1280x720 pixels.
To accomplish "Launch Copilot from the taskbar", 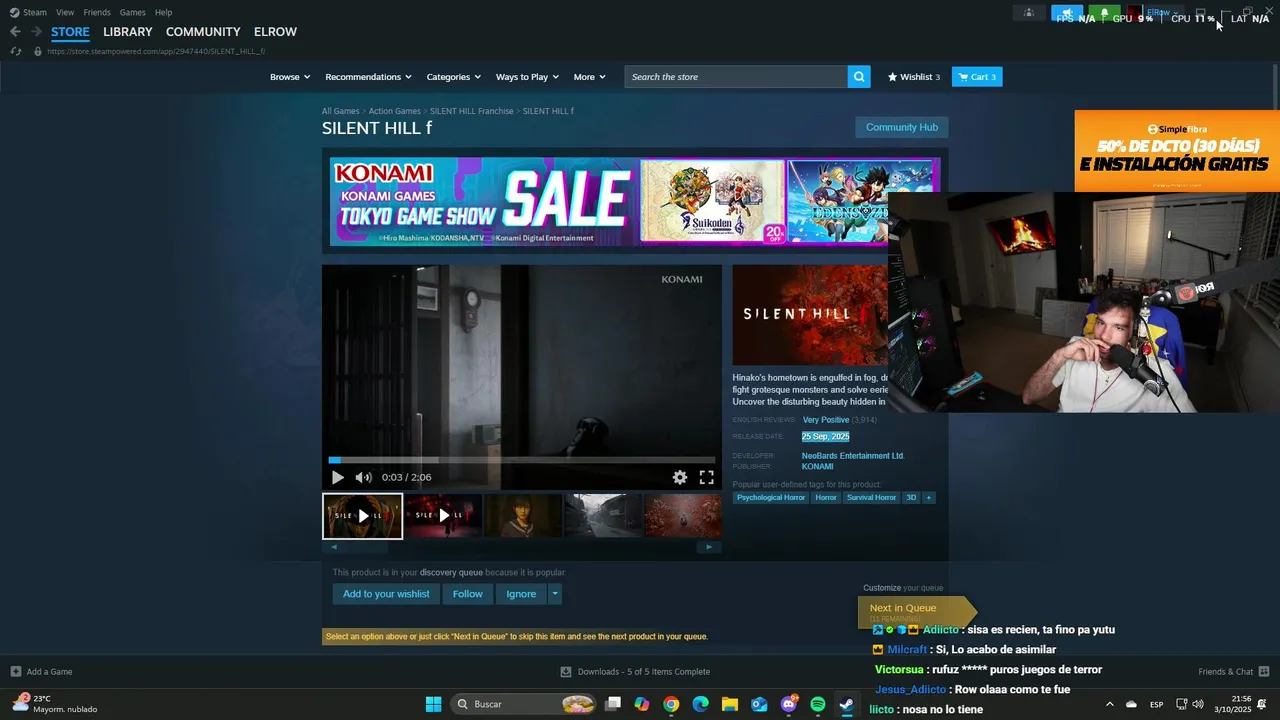I will [x=642, y=704].
